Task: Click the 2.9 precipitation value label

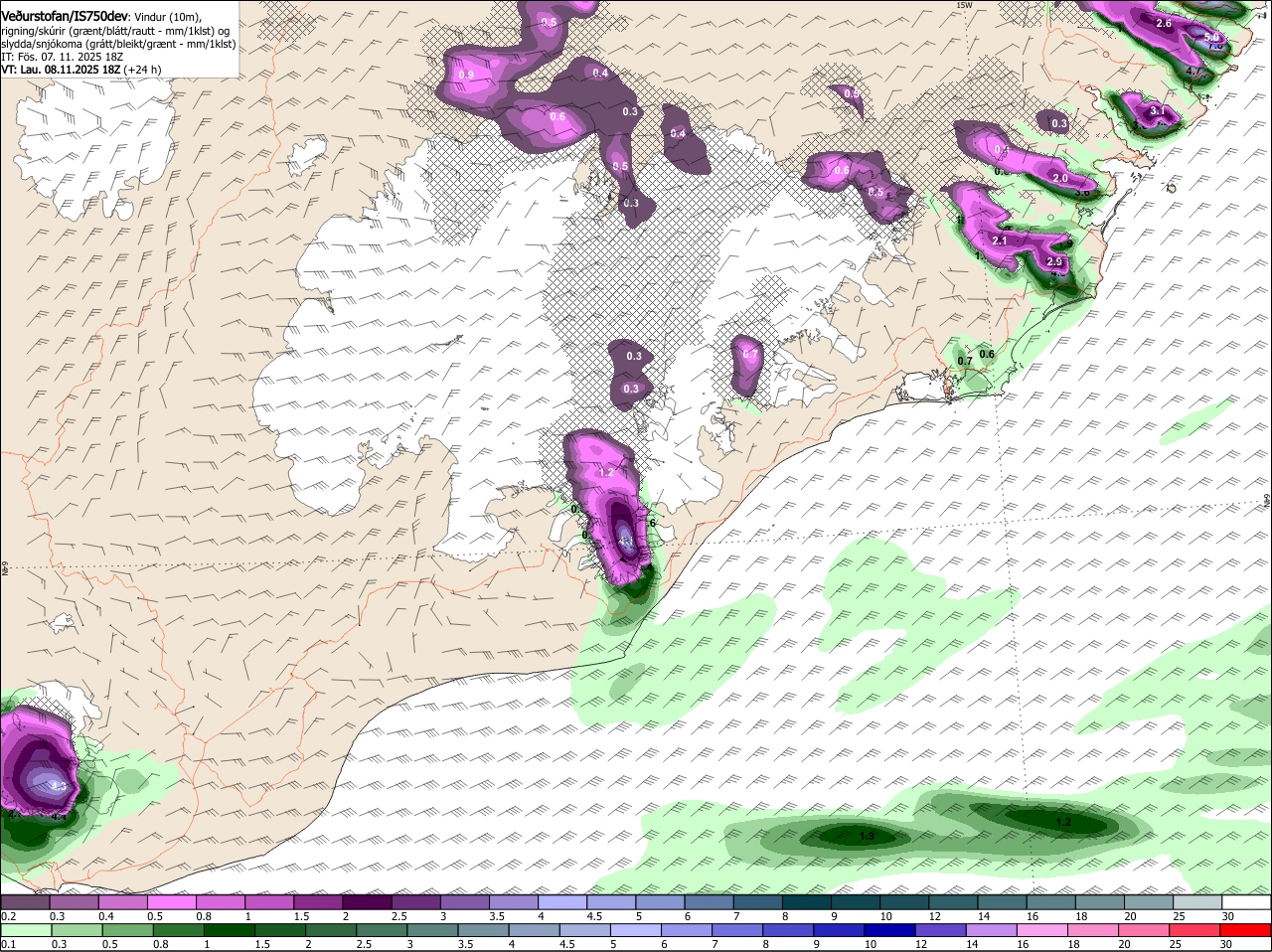Action: (1054, 261)
